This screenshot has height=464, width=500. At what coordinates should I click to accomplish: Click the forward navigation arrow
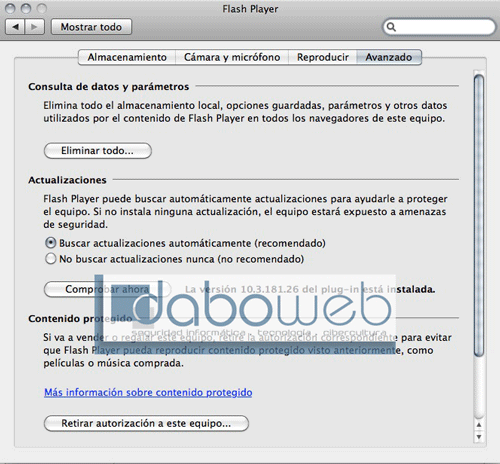coord(34,27)
